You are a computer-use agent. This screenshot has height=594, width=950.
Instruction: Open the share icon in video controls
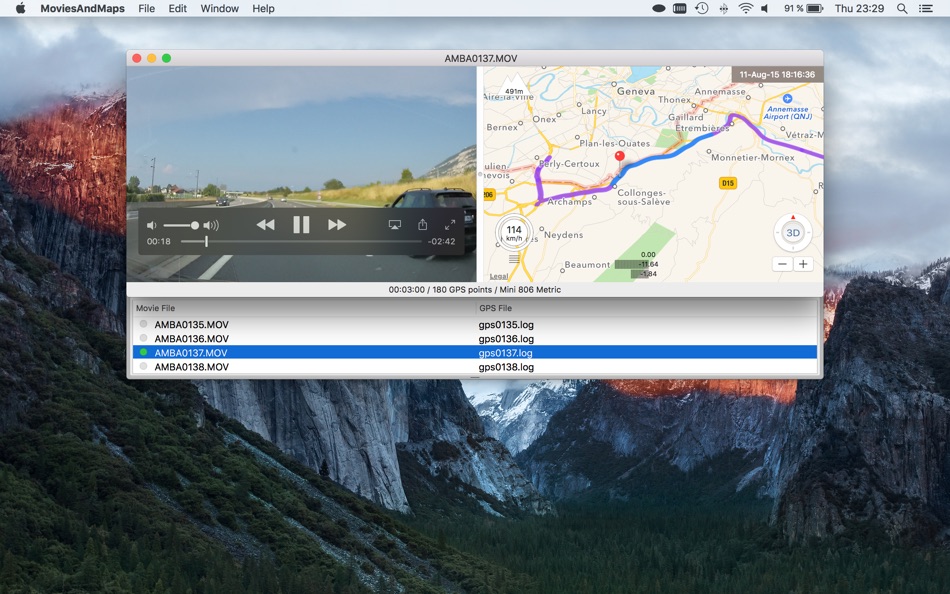[422, 225]
